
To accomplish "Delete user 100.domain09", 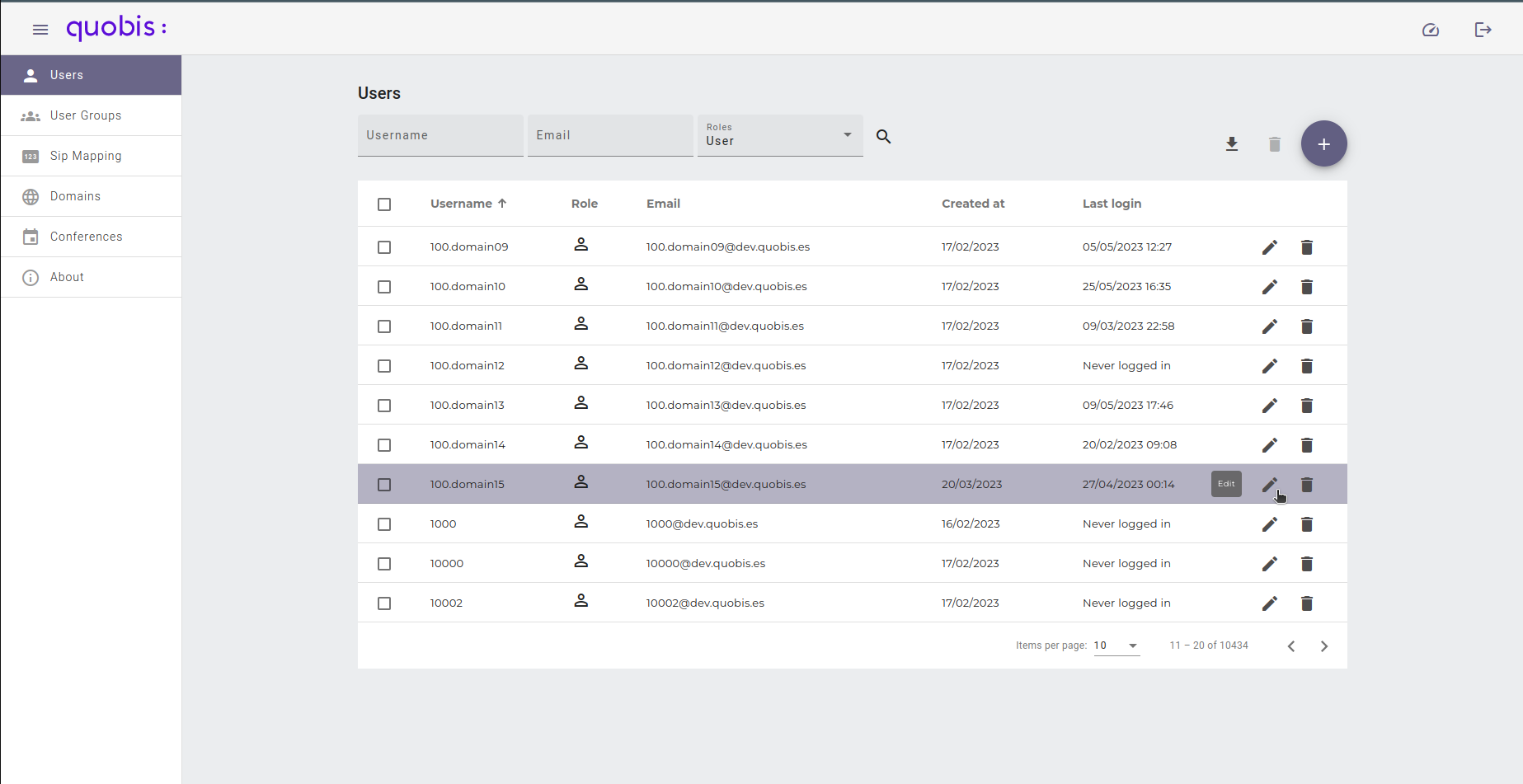I will coord(1307,247).
